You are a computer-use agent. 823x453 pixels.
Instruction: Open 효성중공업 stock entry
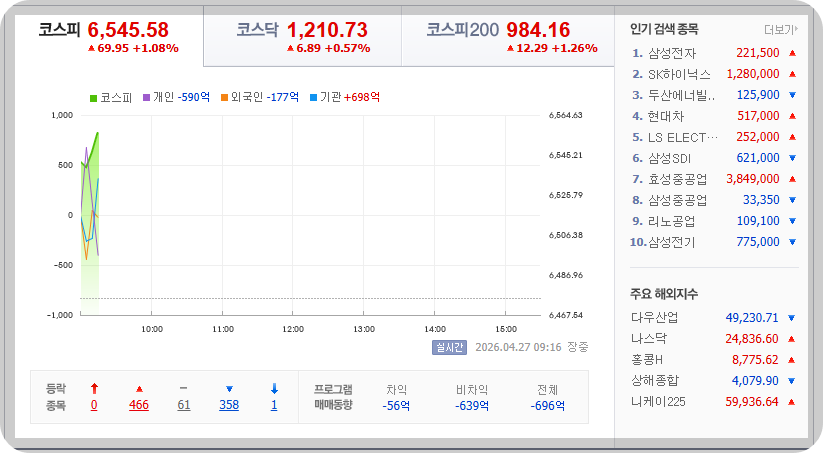click(x=678, y=179)
